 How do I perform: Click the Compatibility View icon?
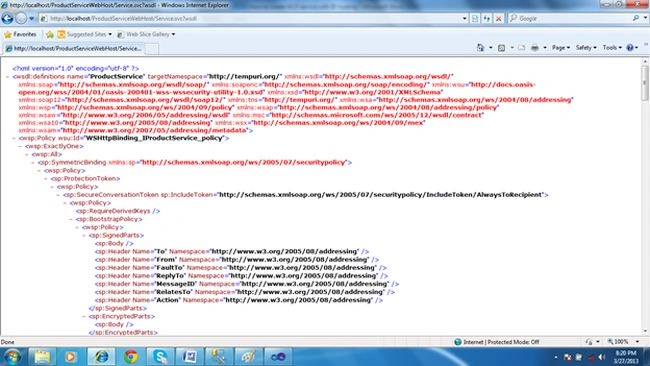tap(475, 19)
